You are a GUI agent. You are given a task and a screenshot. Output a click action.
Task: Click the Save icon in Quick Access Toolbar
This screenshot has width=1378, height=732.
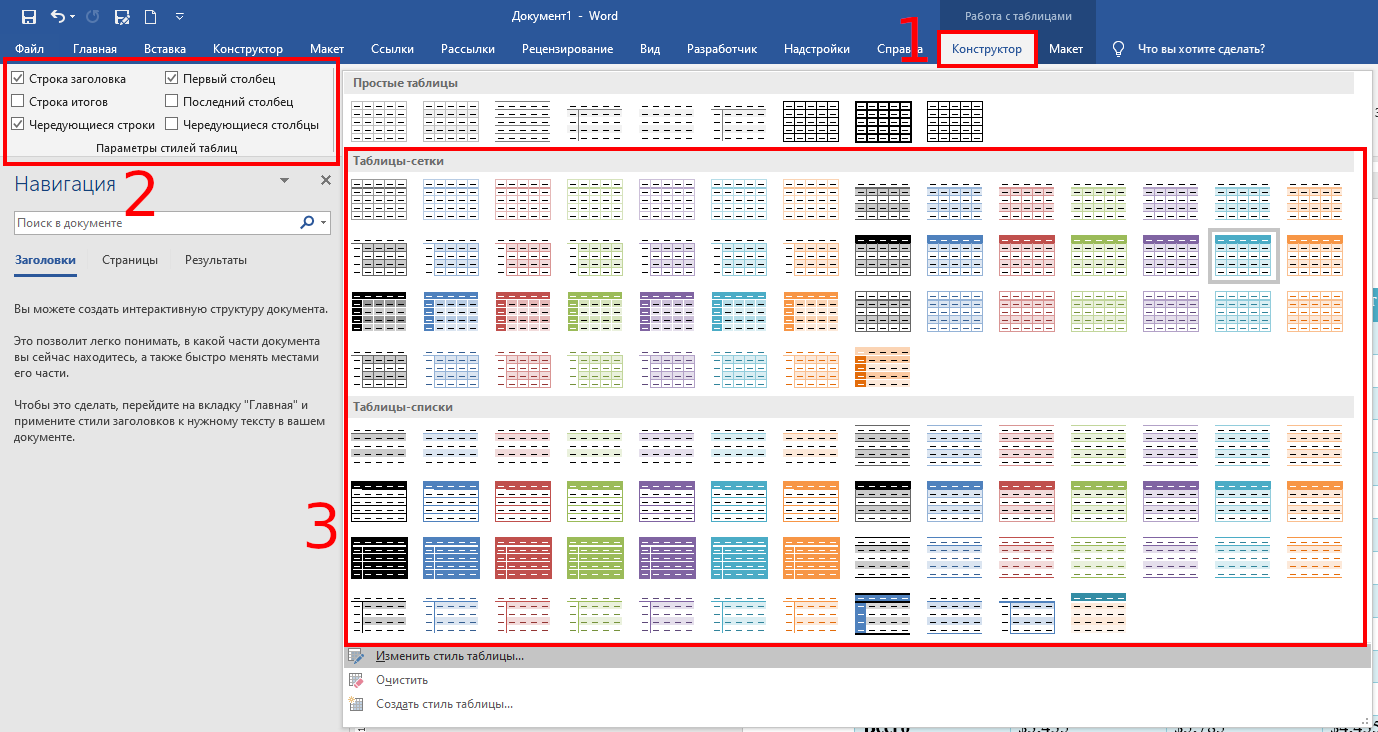click(x=28, y=17)
